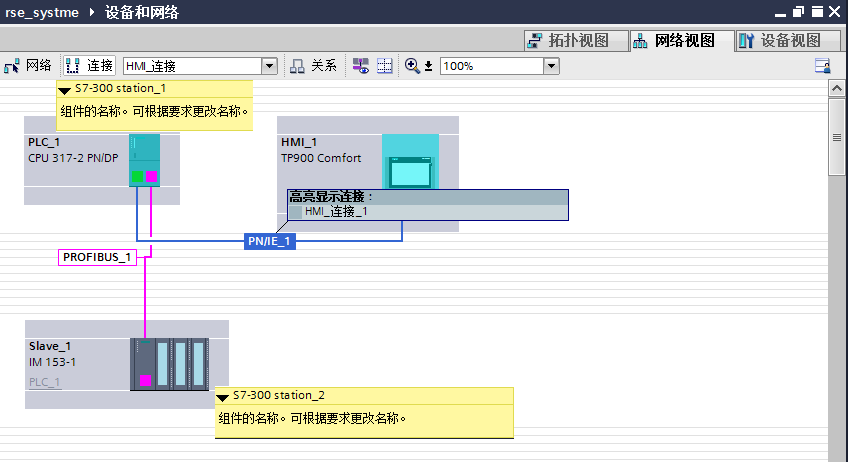This screenshot has height=462, width=848.
Task: Select the HMI_1 TP900 Comfort panel icon
Action: tap(410, 161)
